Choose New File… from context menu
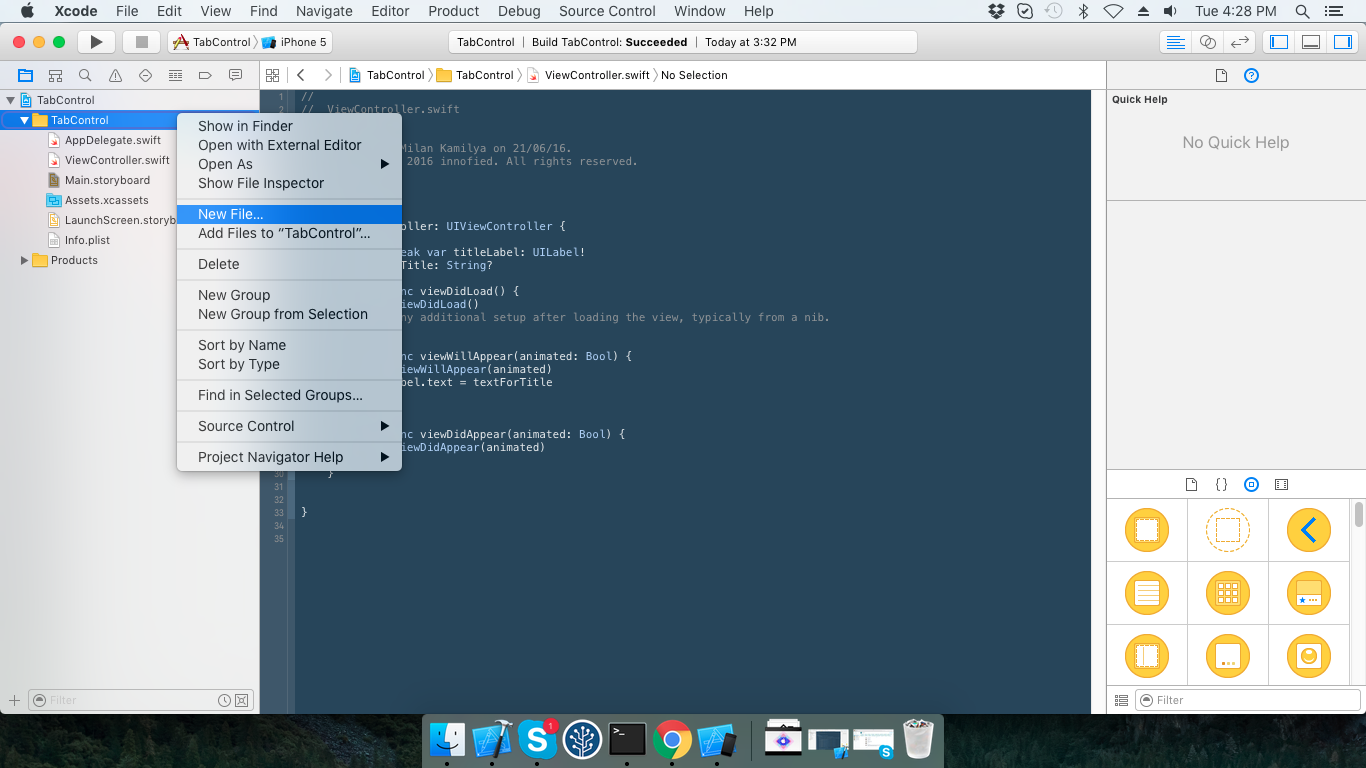The height and width of the screenshot is (768, 1366). 289,214
